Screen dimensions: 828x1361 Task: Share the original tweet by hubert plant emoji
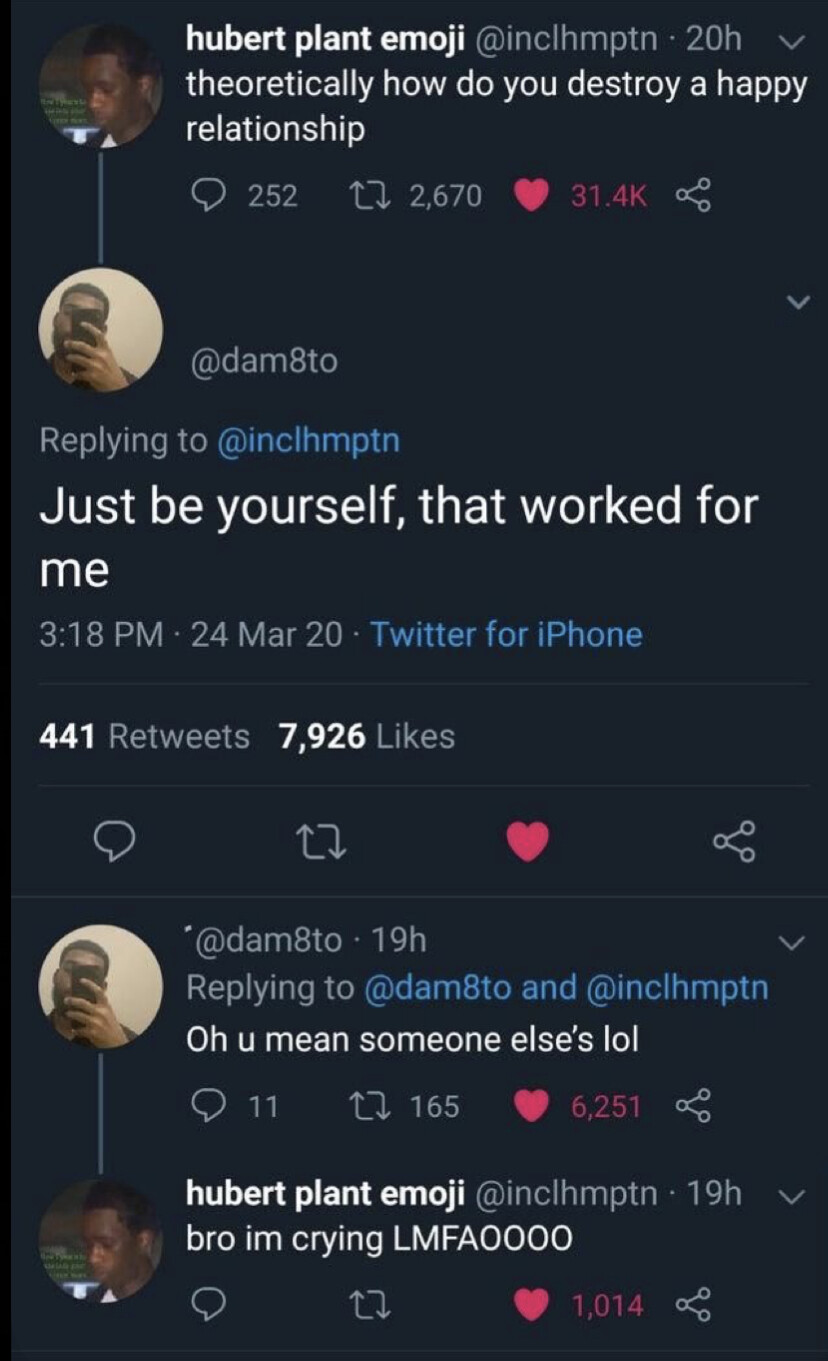(692, 195)
